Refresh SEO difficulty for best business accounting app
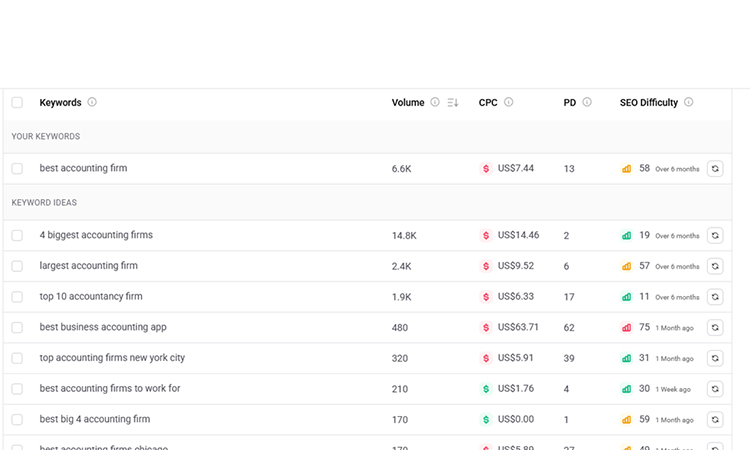This screenshot has height=450, width=750. click(x=715, y=327)
